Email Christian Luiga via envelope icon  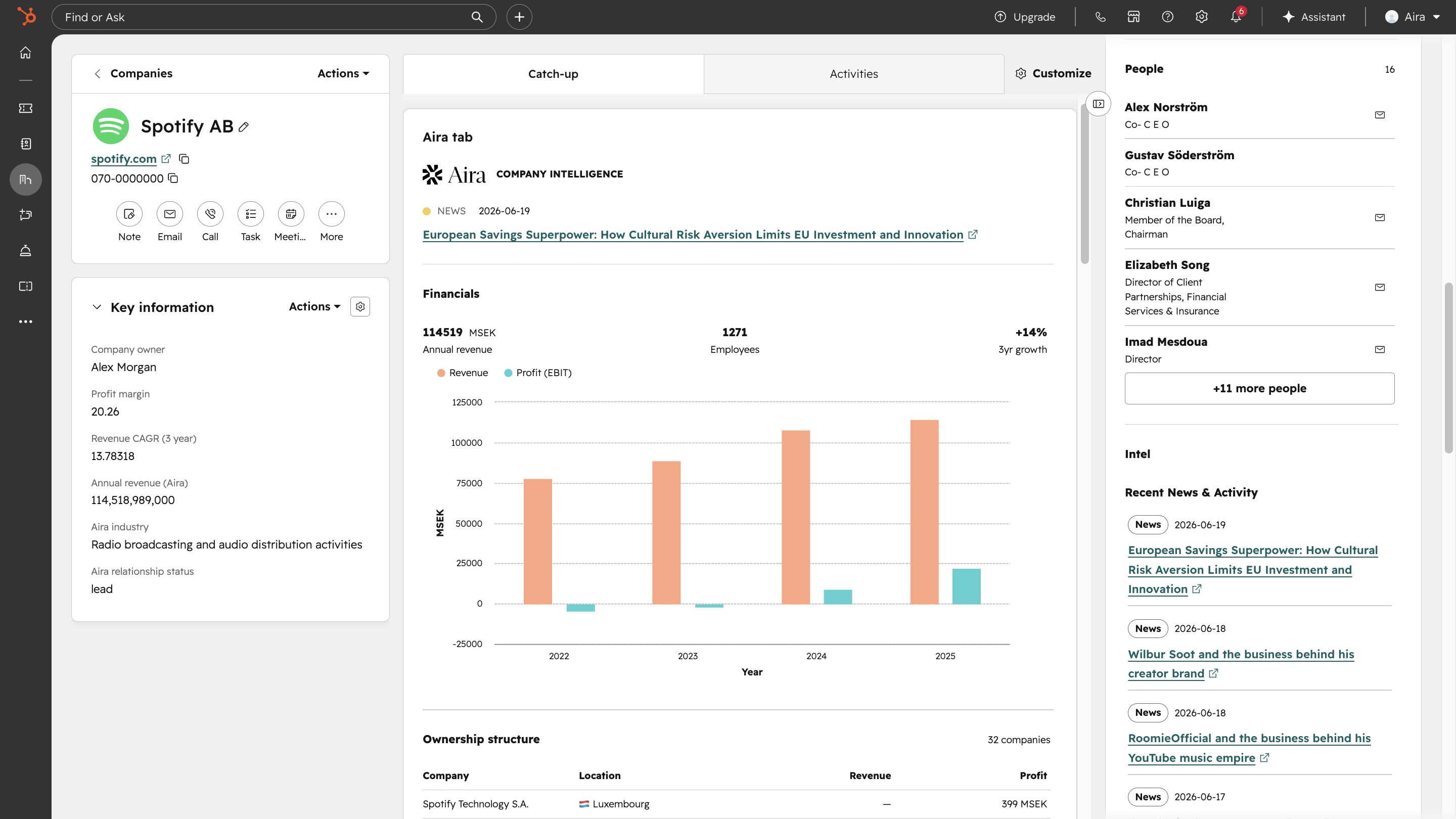click(x=1380, y=218)
